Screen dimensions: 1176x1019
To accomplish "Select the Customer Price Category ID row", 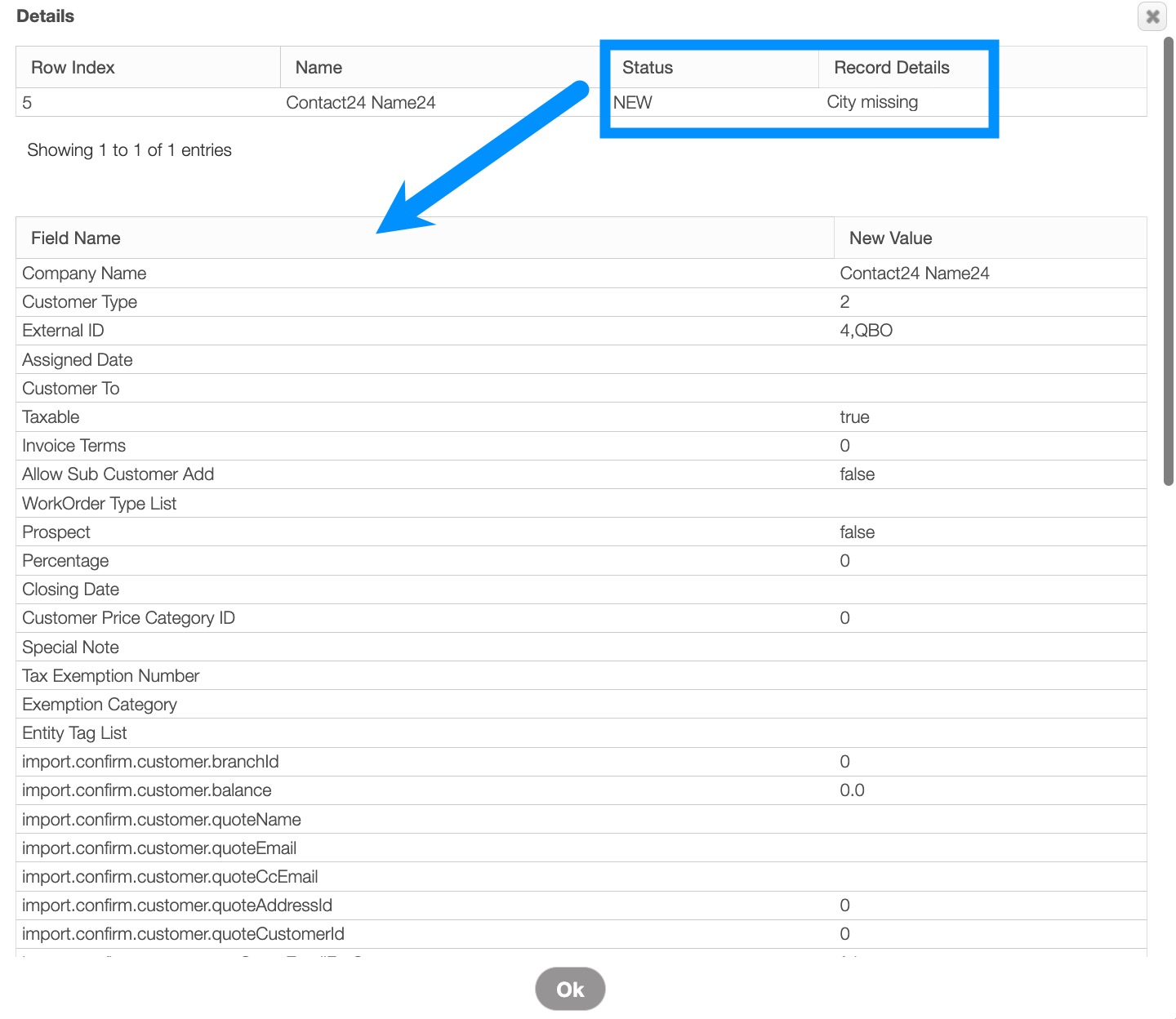I will point(128,618).
